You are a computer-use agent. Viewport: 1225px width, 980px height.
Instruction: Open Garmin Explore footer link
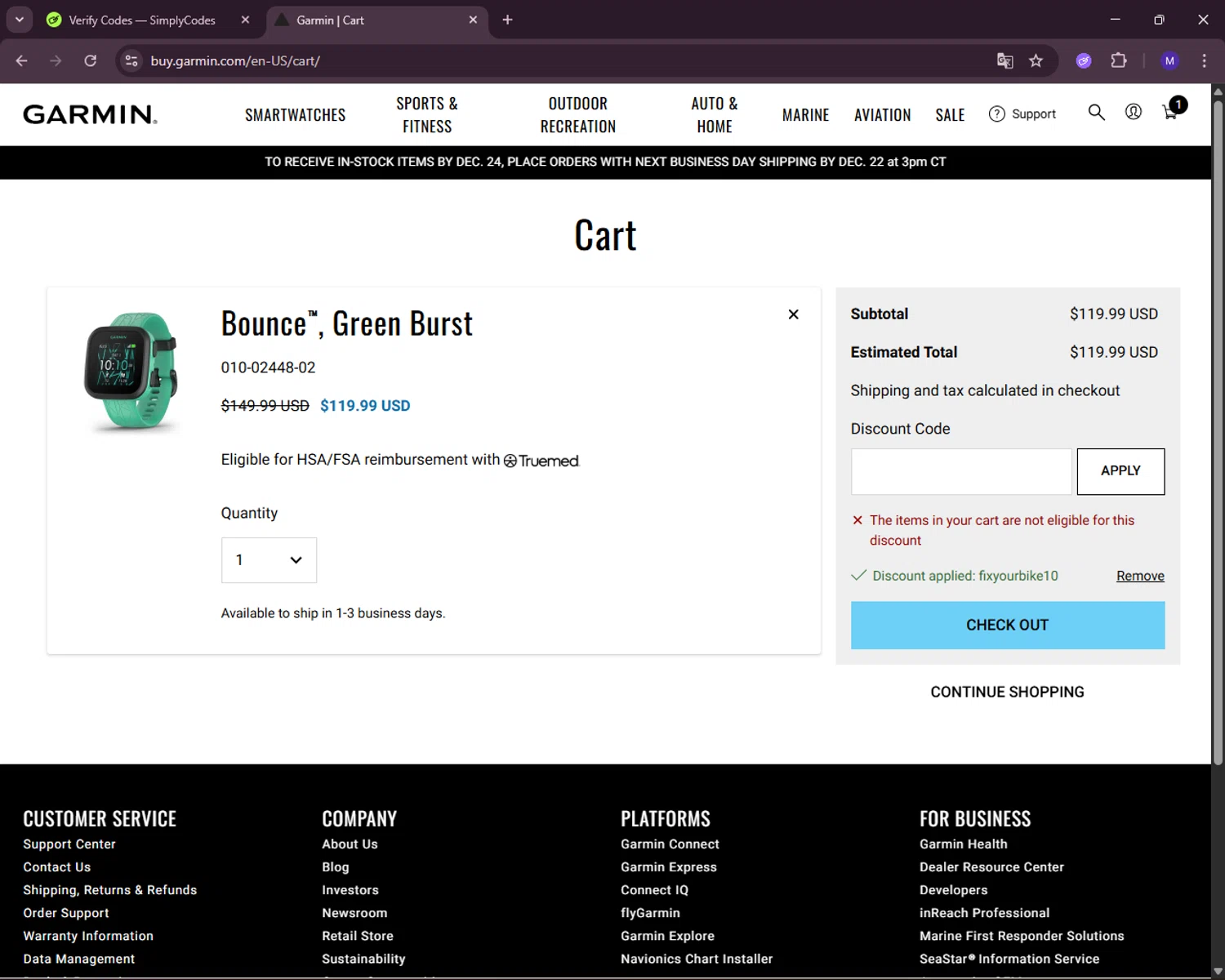pyautogui.click(x=667, y=936)
